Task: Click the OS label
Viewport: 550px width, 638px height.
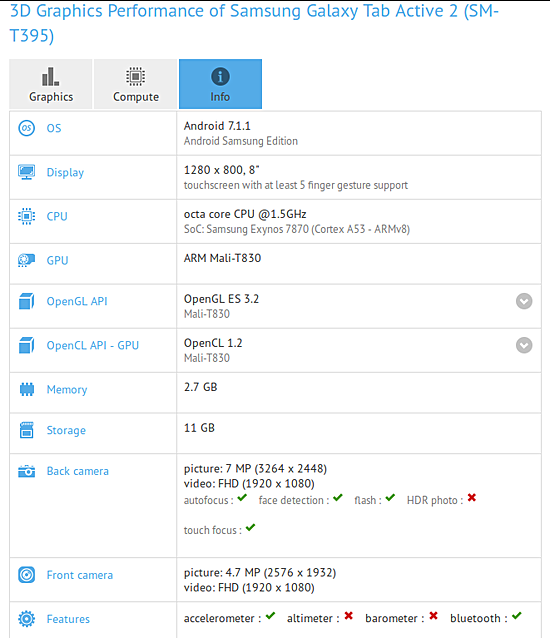Action: coord(54,129)
